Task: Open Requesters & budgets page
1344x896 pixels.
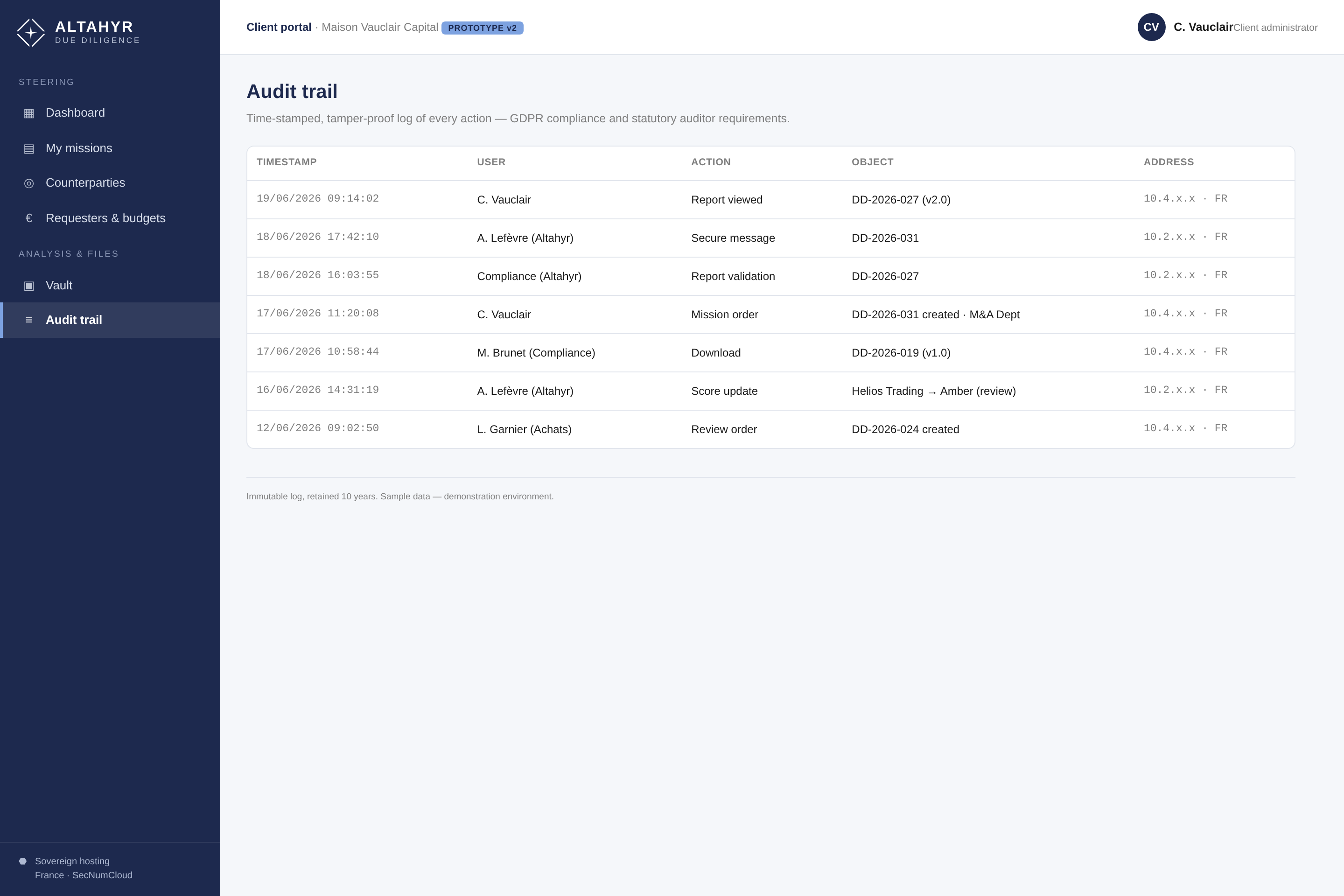Action: pyautogui.click(x=110, y=218)
